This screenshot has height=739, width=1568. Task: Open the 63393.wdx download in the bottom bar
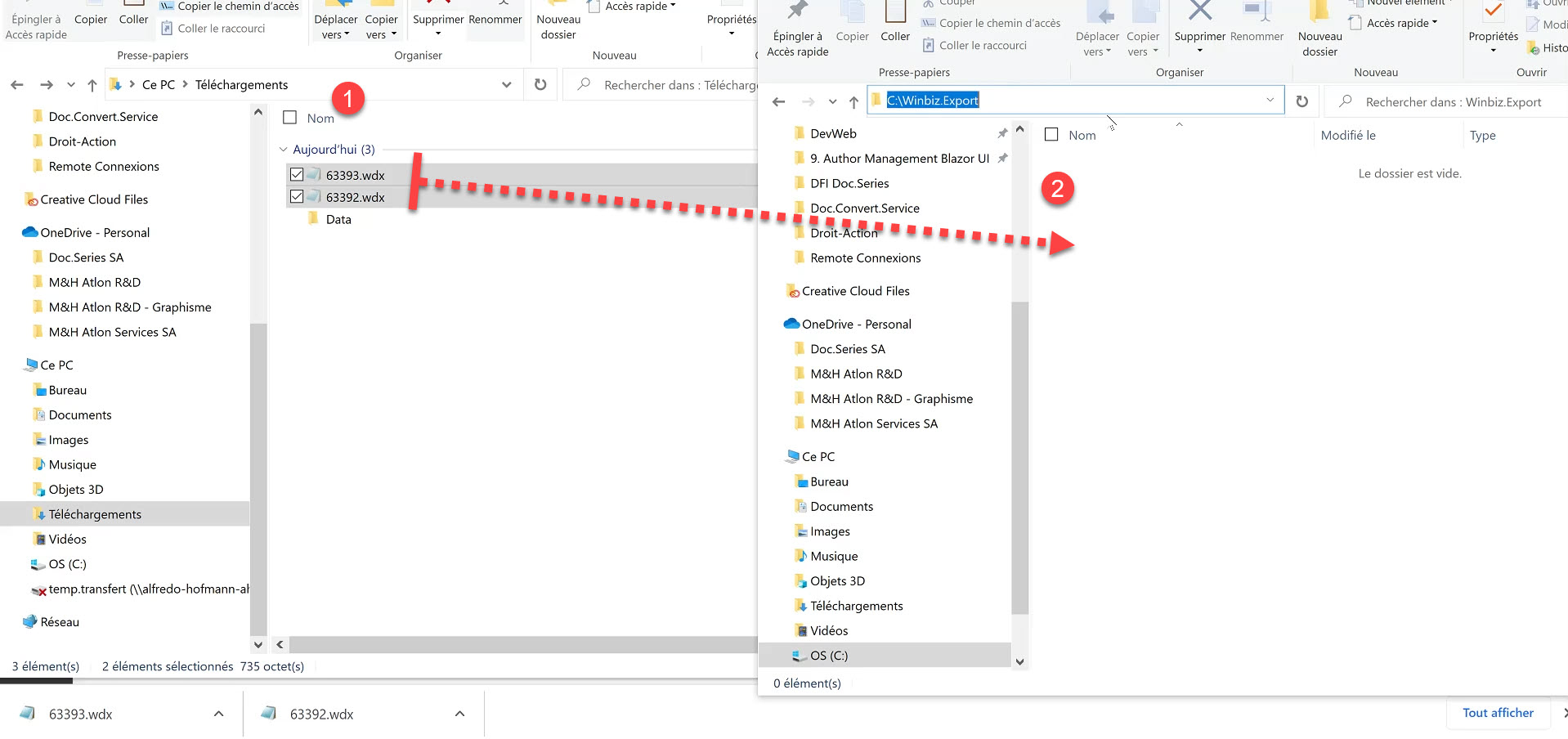click(x=80, y=714)
